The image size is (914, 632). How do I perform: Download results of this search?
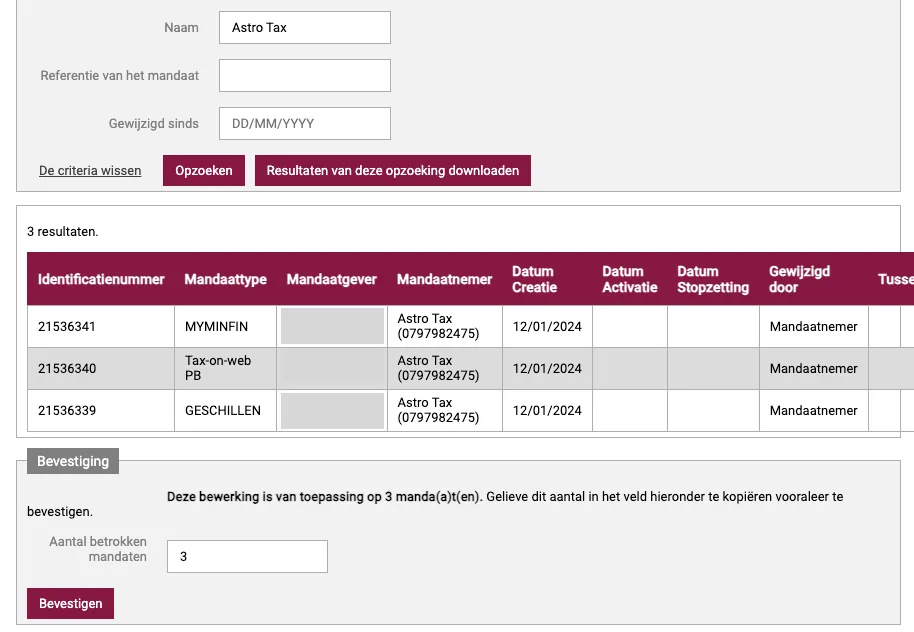(393, 170)
